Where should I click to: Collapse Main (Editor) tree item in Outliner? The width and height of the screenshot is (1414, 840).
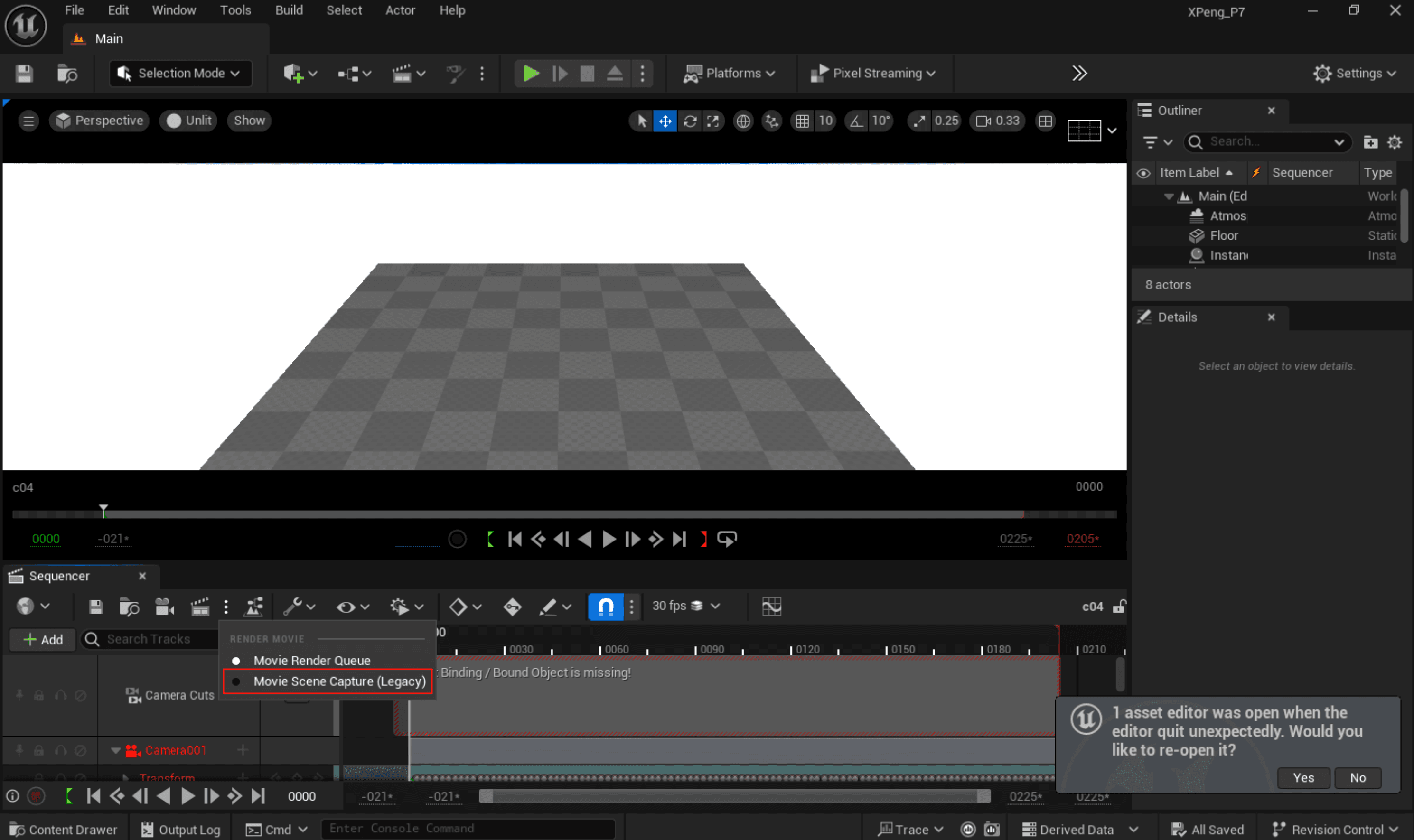[1168, 197]
